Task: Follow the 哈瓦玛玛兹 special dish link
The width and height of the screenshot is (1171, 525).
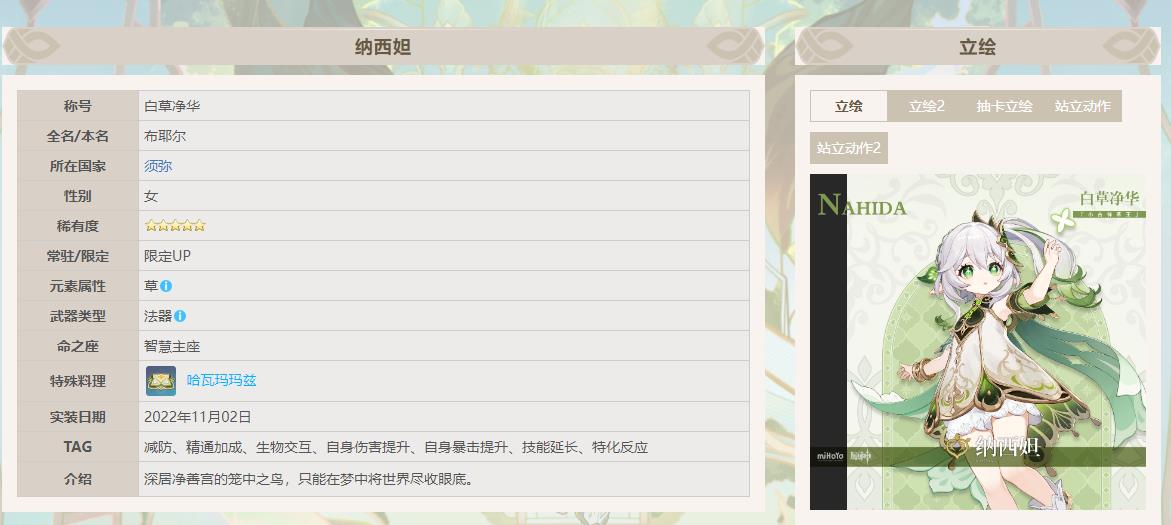Action: pyautogui.click(x=221, y=381)
